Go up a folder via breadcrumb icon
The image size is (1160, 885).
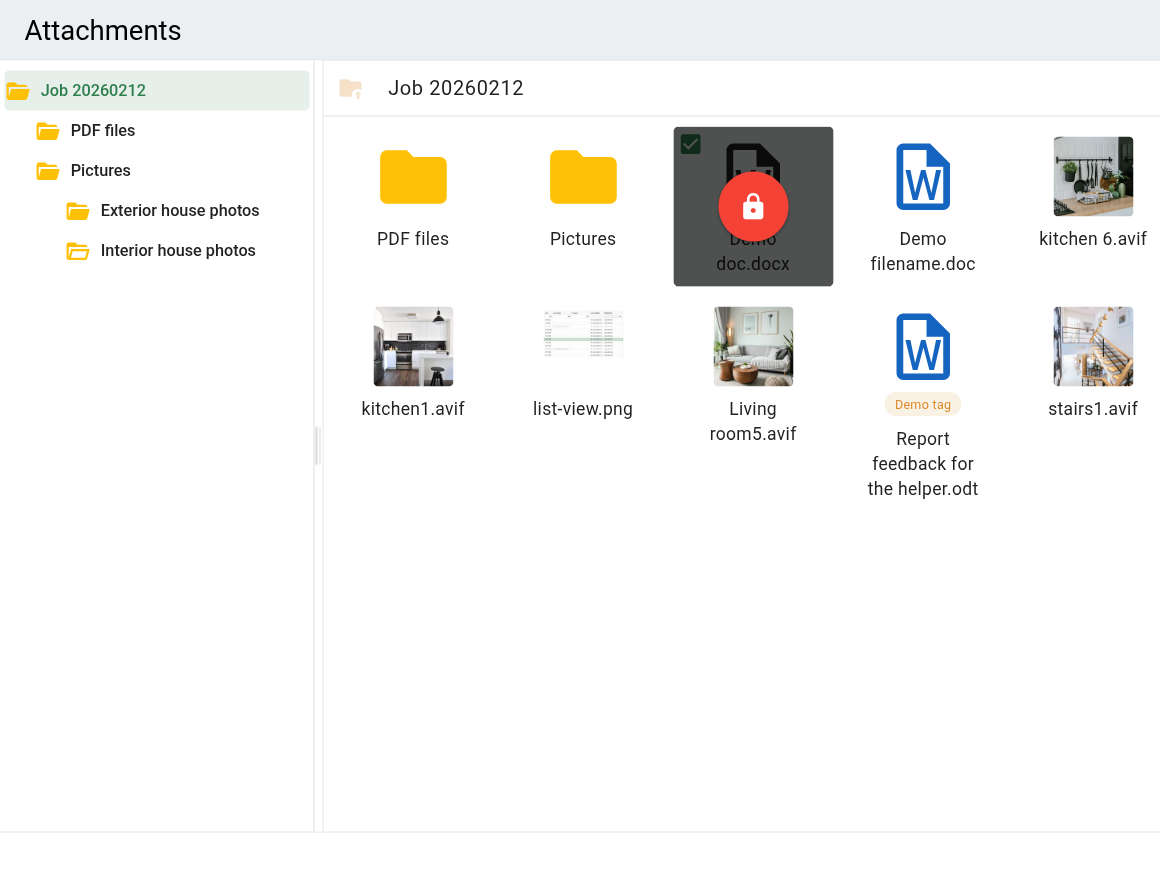pyautogui.click(x=351, y=89)
